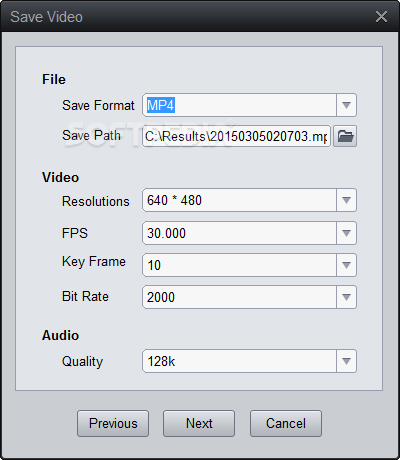The height and width of the screenshot is (460, 400).
Task: Click the Key Frame value 10 field
Action: click(239, 265)
